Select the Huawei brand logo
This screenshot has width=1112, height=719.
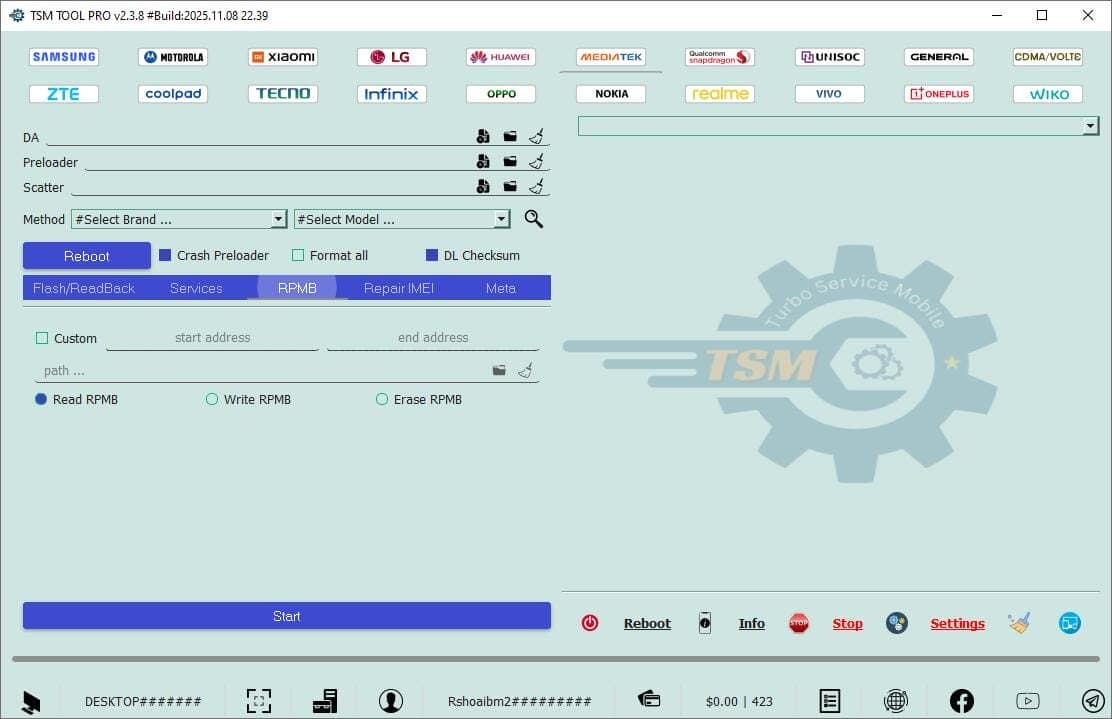coord(501,57)
